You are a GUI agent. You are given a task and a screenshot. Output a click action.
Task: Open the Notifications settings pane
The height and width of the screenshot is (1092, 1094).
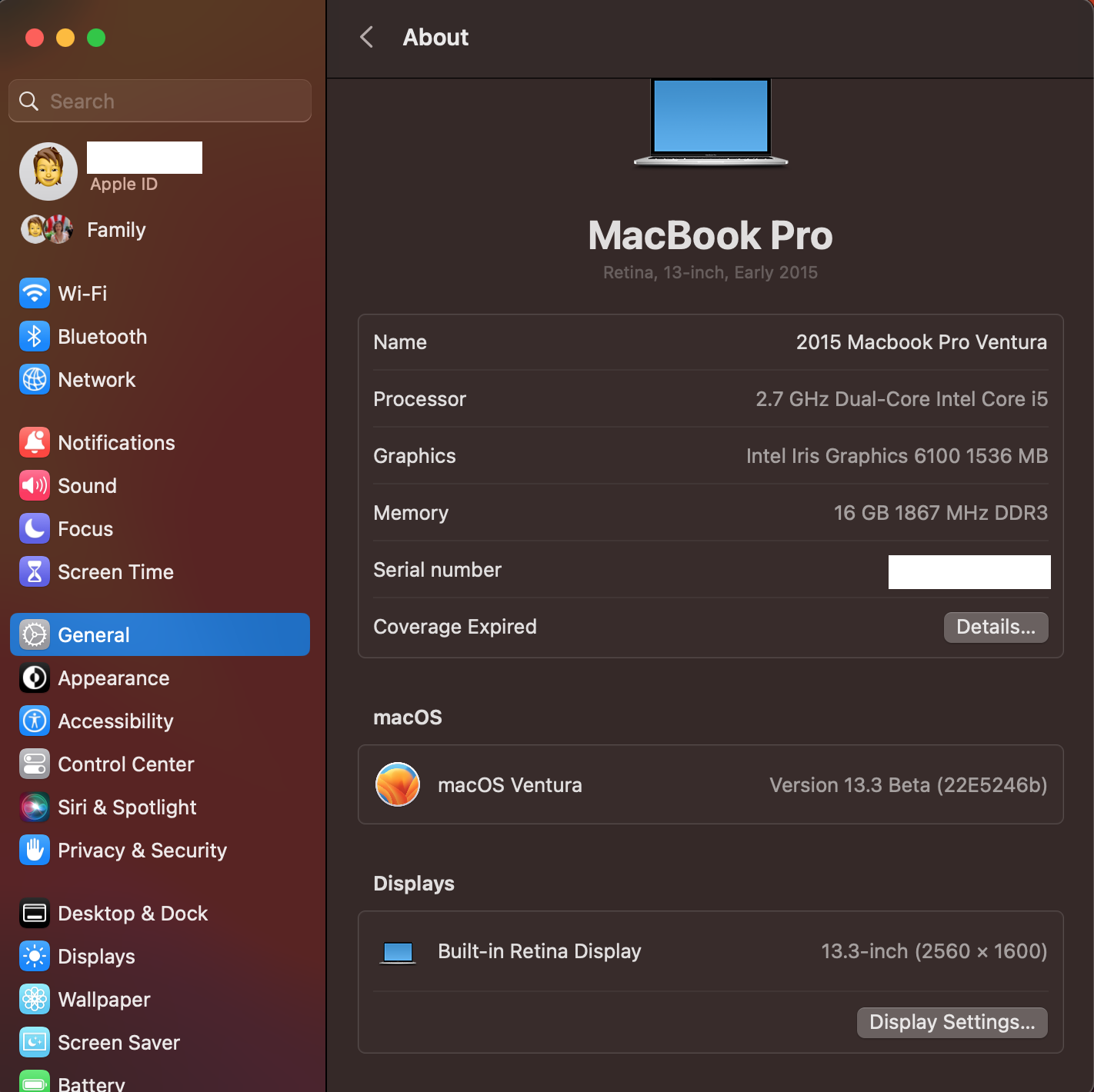pyautogui.click(x=160, y=442)
